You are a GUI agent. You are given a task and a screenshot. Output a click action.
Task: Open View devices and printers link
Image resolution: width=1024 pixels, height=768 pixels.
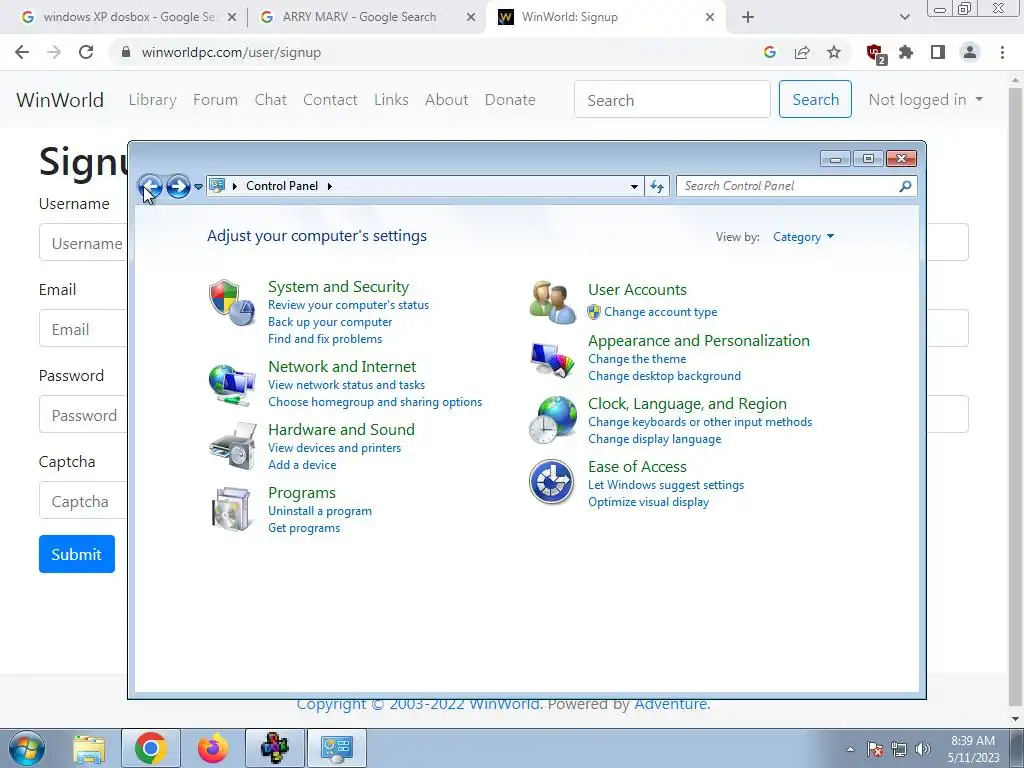334,447
